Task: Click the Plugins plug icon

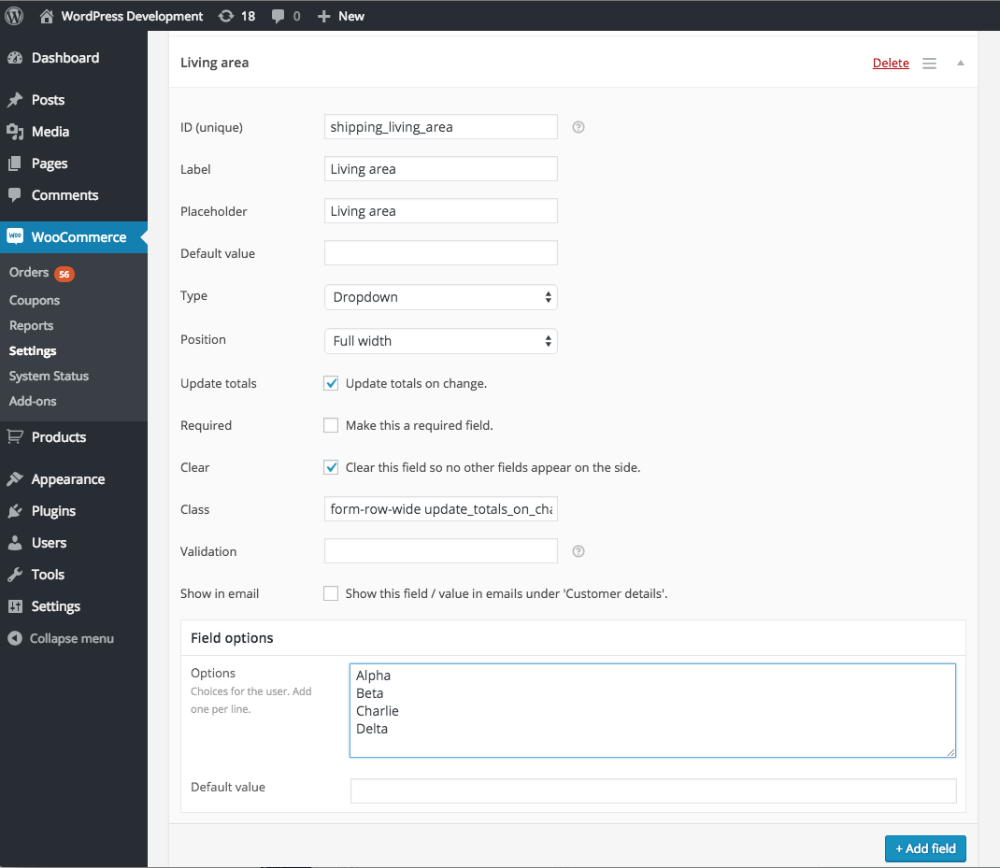Action: (15, 511)
